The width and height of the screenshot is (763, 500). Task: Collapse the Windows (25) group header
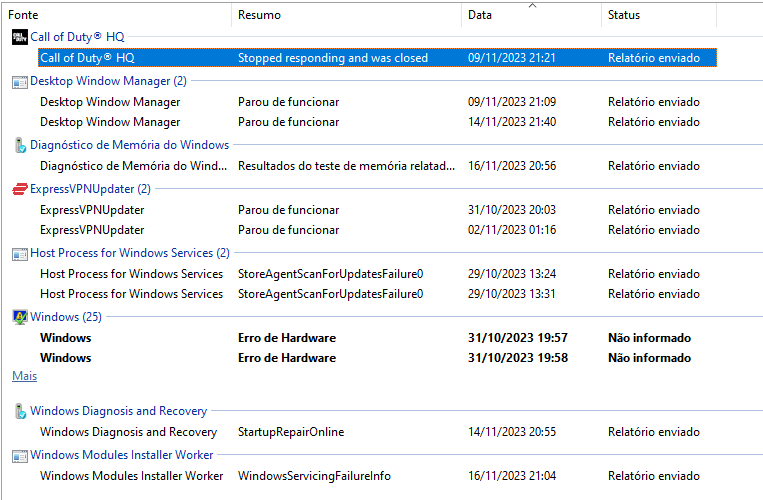click(66, 317)
